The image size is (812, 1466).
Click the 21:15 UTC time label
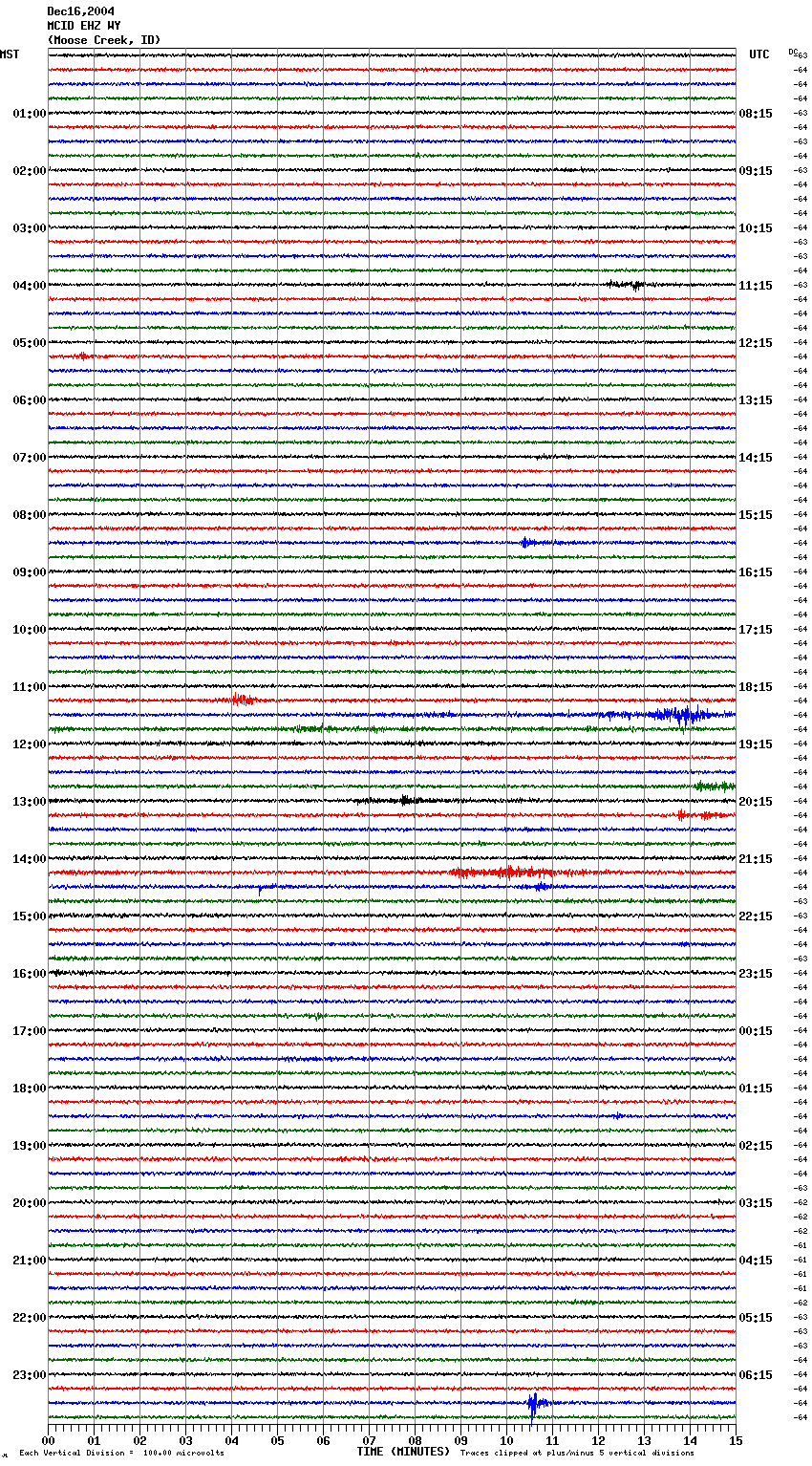(756, 859)
